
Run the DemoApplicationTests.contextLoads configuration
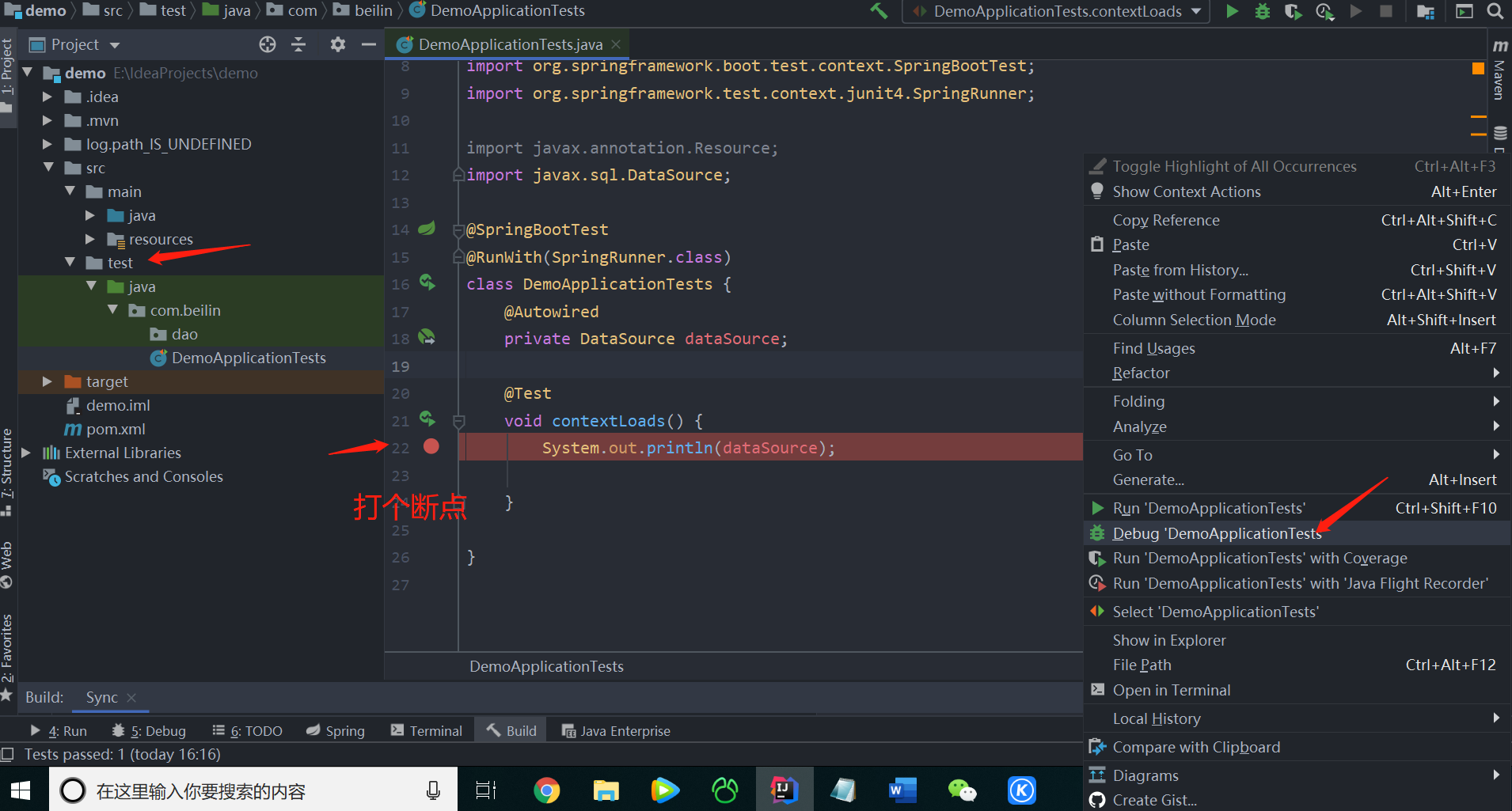(x=1232, y=11)
